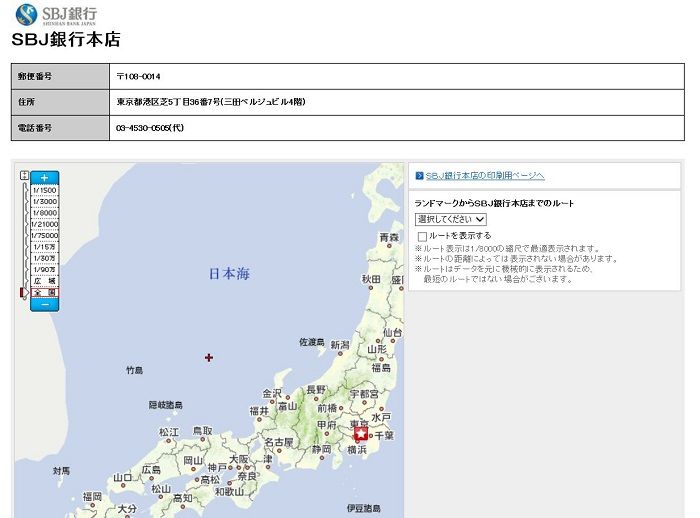The height and width of the screenshot is (518, 700).
Task: Click the 住所 header cell
Action: click(60, 102)
